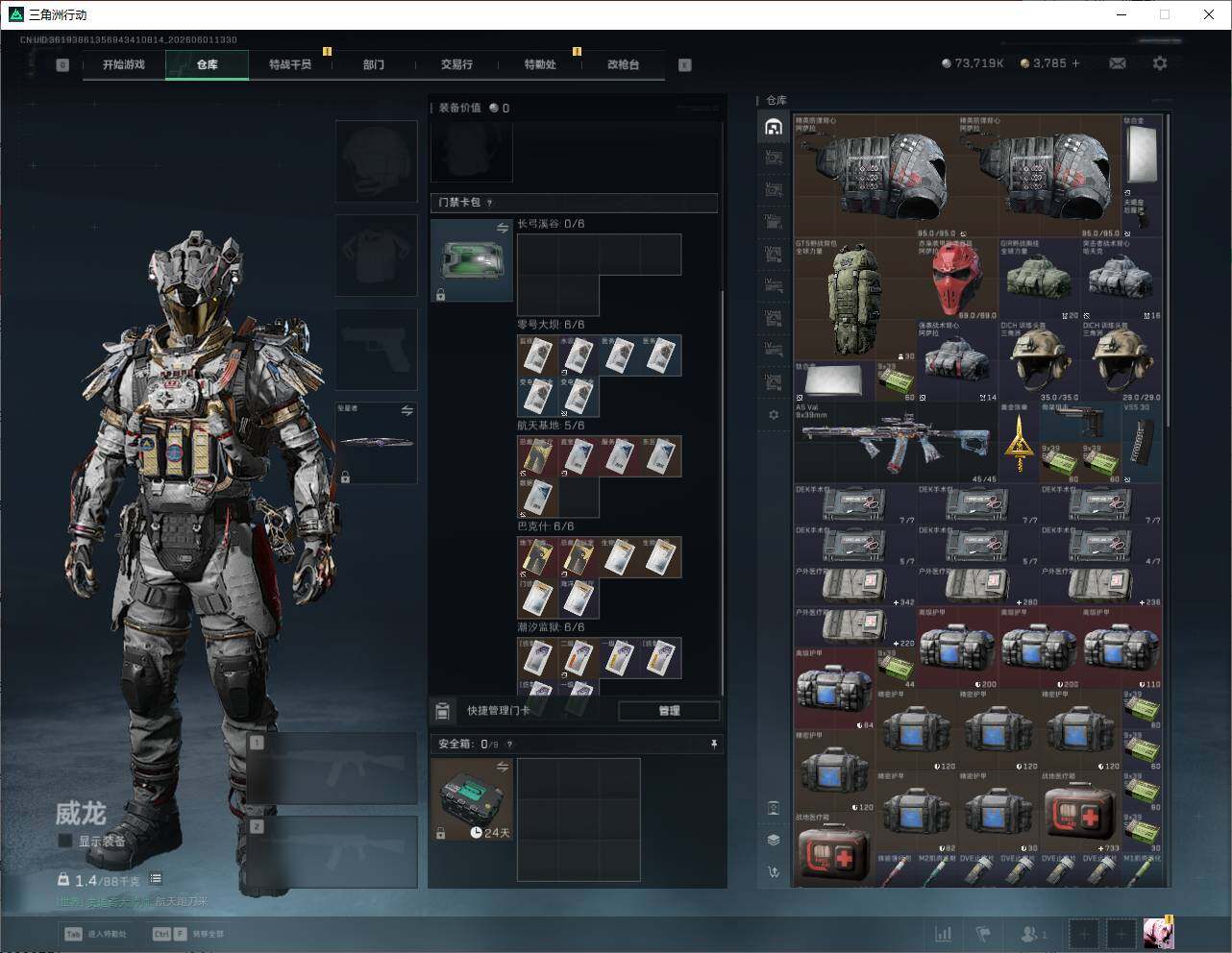1232x953 pixels.
Task: Select the main warehouse icon in sidebar
Action: tap(774, 127)
